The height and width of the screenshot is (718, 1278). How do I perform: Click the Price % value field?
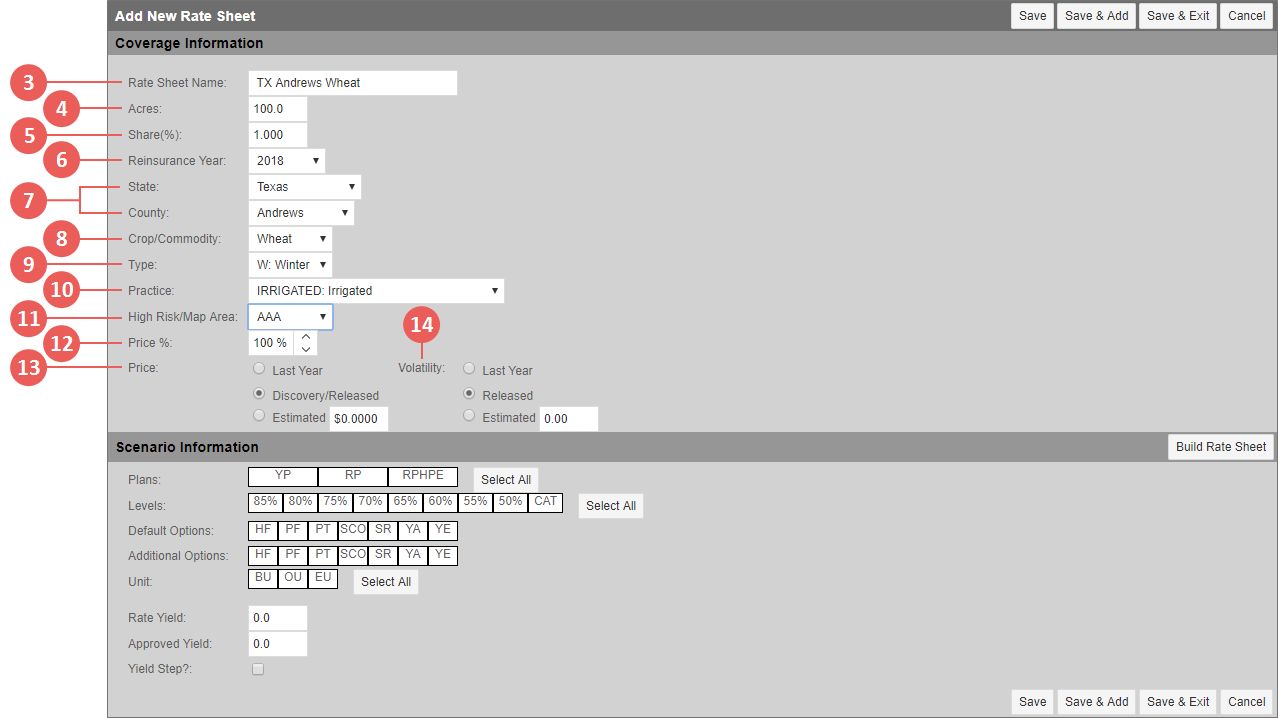(x=271, y=343)
